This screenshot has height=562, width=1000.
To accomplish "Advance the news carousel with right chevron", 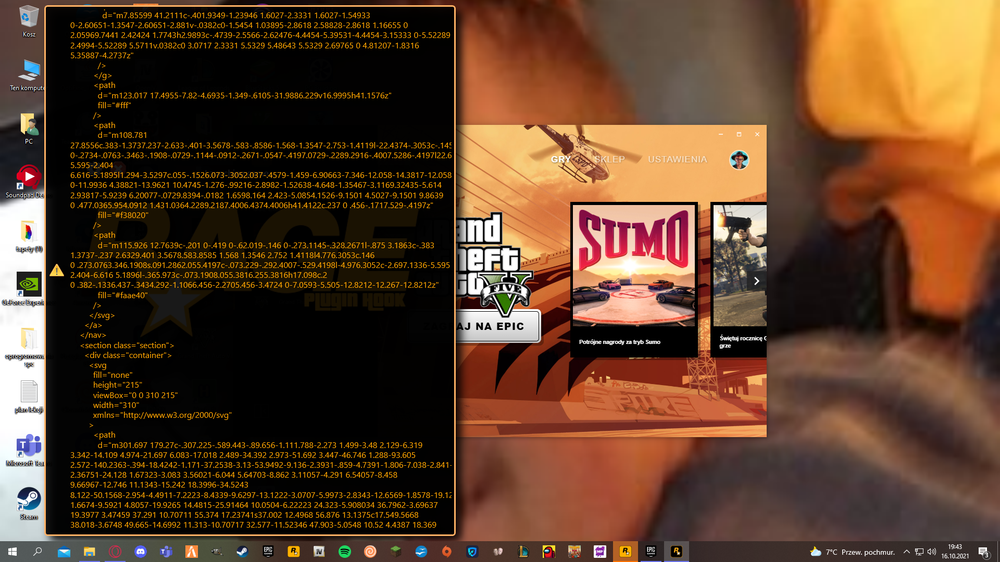I will (756, 281).
